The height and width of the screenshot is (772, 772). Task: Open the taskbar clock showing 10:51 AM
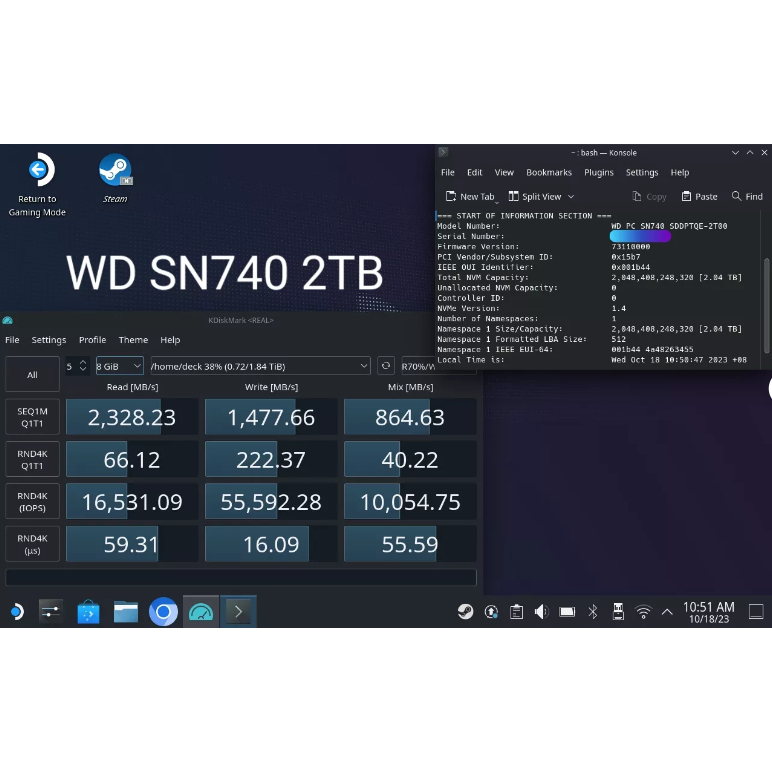(x=708, y=612)
